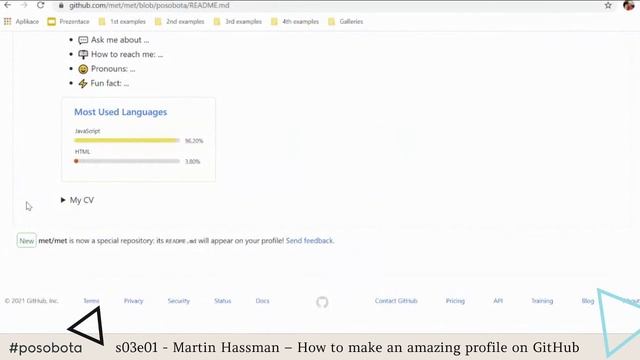The image size is (640, 360).
Task: Expand the My CV disclosure triangle
Action: click(x=63, y=200)
